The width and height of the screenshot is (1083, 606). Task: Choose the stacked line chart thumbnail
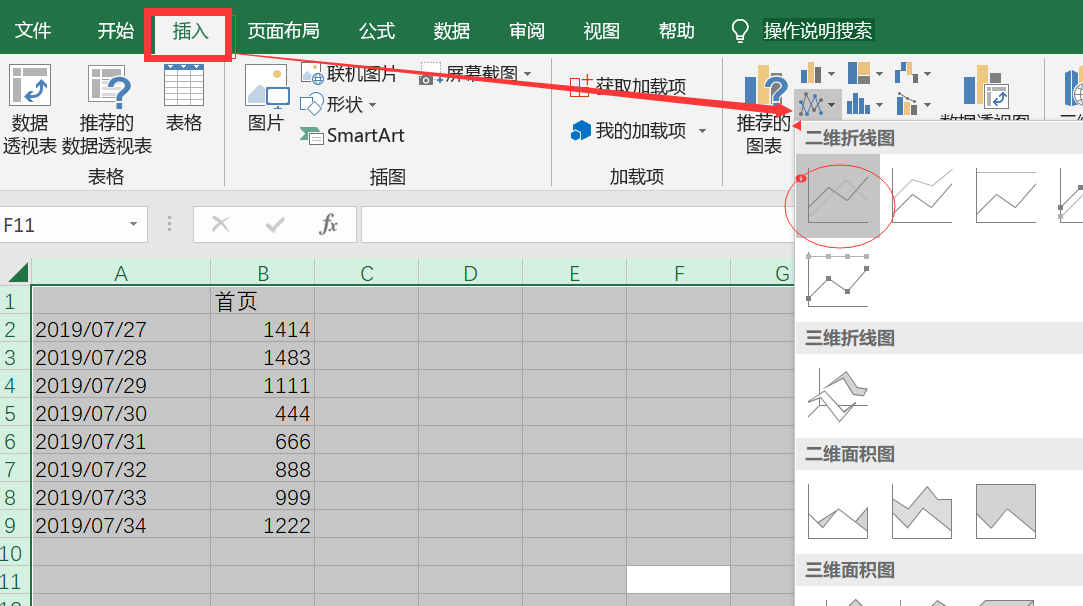click(x=922, y=196)
